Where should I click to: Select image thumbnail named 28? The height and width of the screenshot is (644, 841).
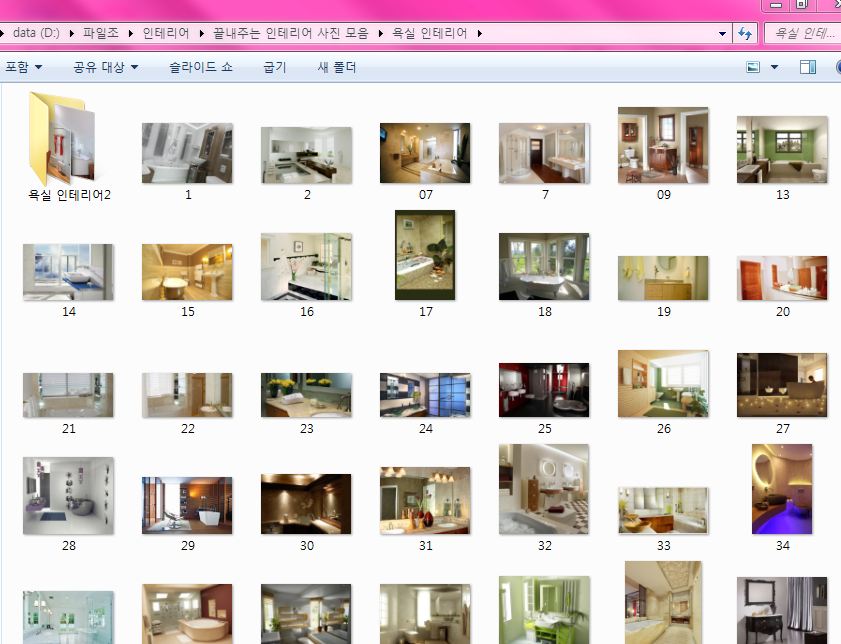pos(68,495)
